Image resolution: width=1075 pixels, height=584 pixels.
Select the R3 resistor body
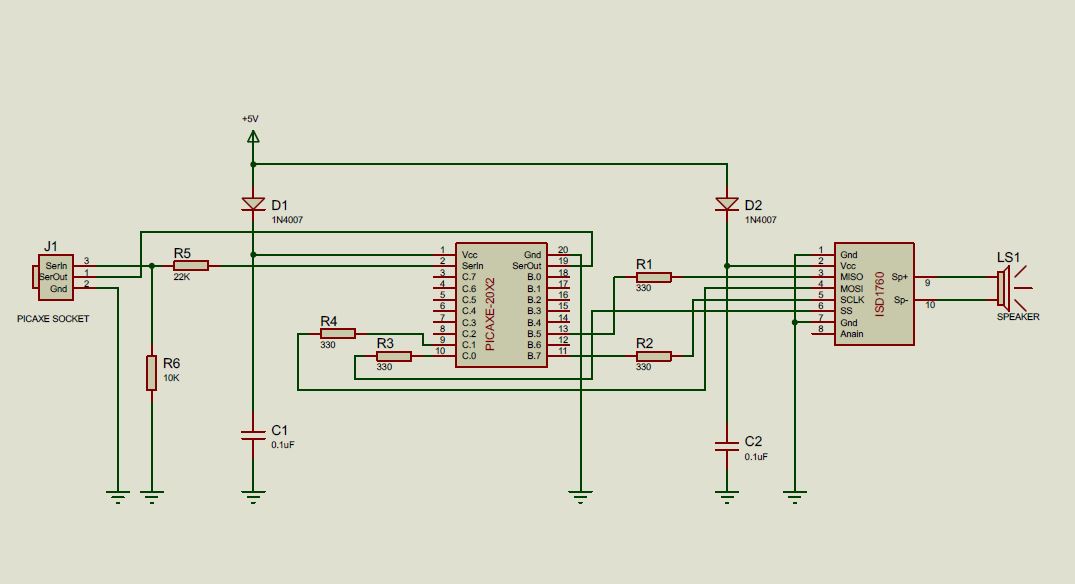394,356
